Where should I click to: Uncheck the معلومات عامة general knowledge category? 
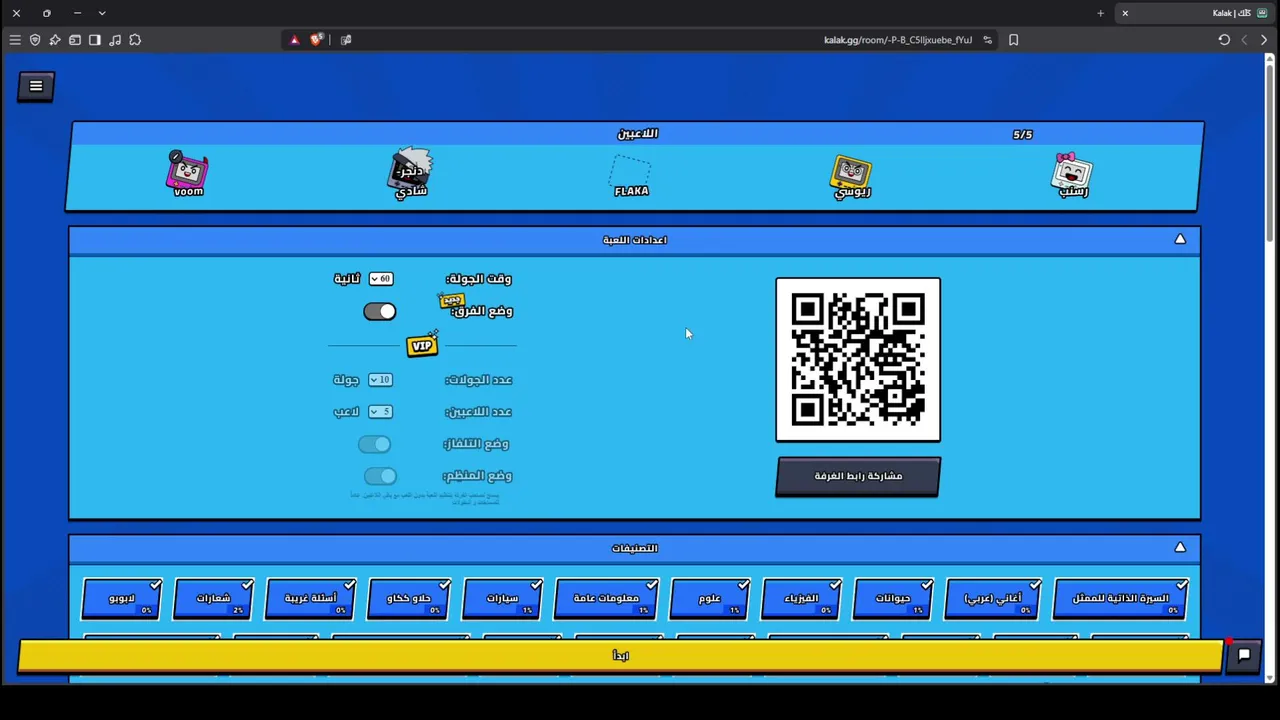pyautogui.click(x=606, y=598)
